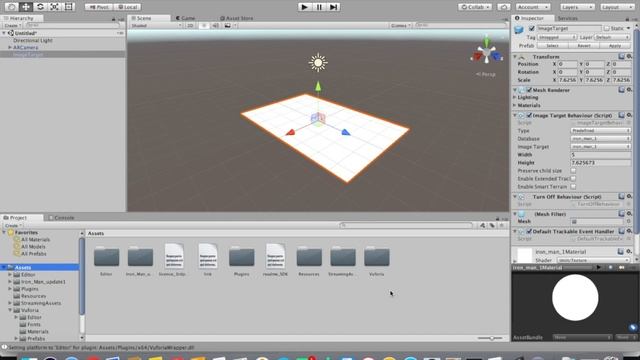
Task: Toggle Default Trackable Event Handler checkbox
Action: (x=529, y=231)
